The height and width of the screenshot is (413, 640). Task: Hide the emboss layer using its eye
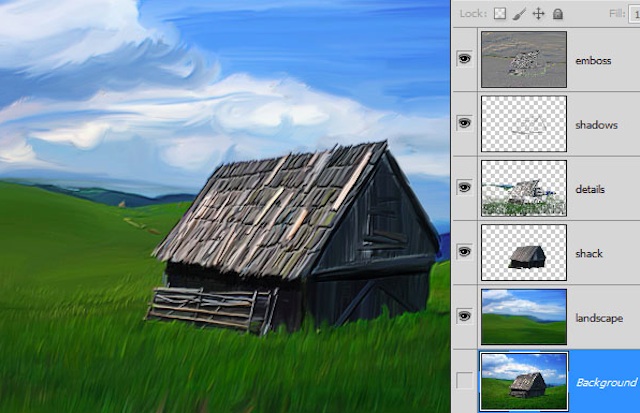click(464, 59)
